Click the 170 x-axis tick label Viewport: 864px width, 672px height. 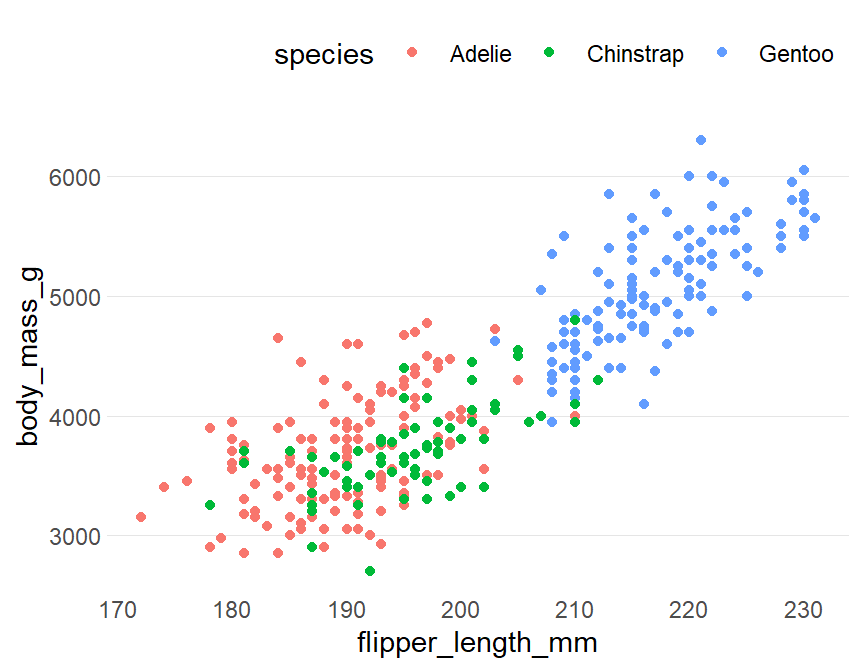pyautogui.click(x=118, y=608)
